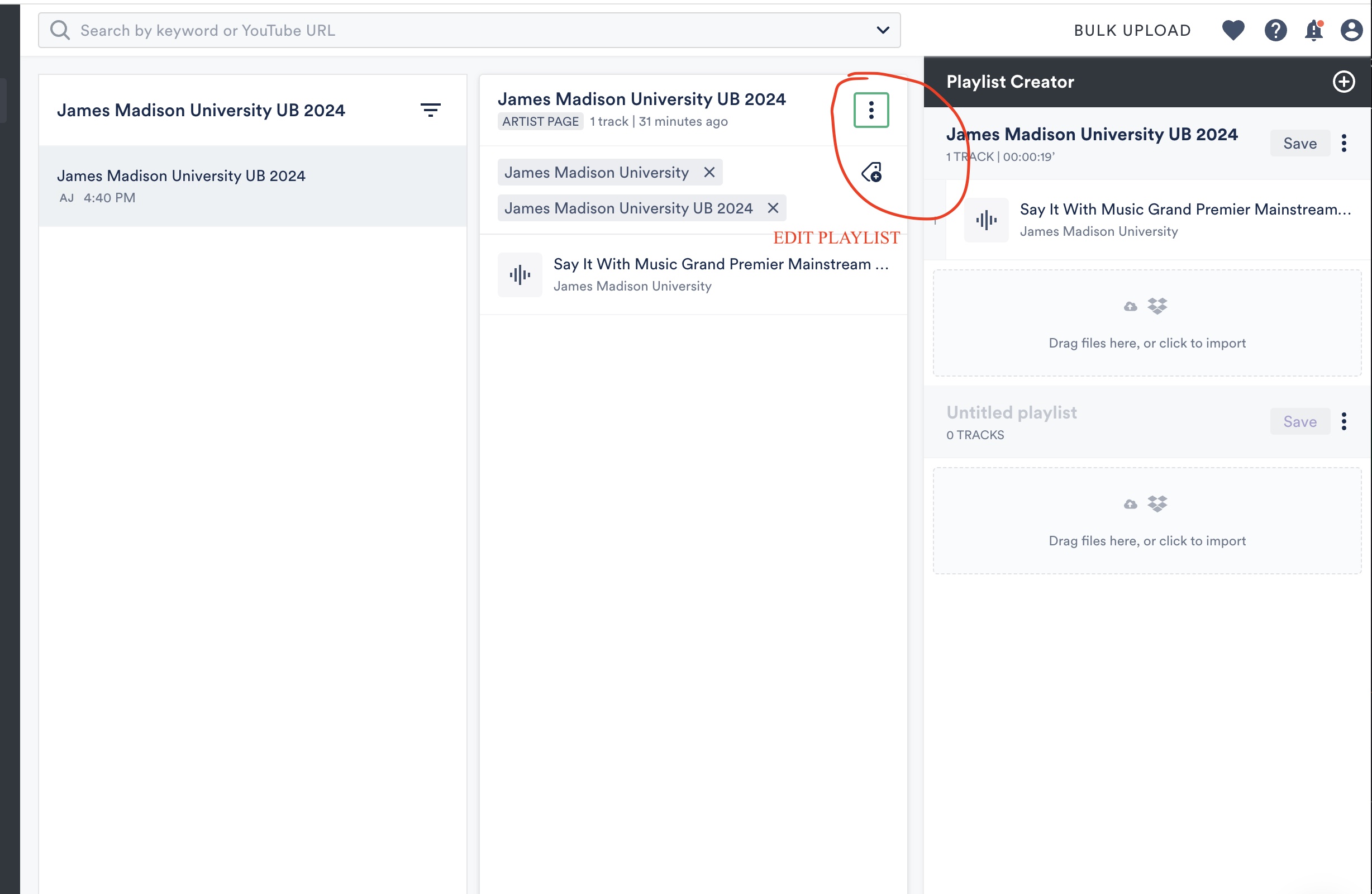The image size is (1372, 894).
Task: Open the user account profile icon
Action: 1351,30
